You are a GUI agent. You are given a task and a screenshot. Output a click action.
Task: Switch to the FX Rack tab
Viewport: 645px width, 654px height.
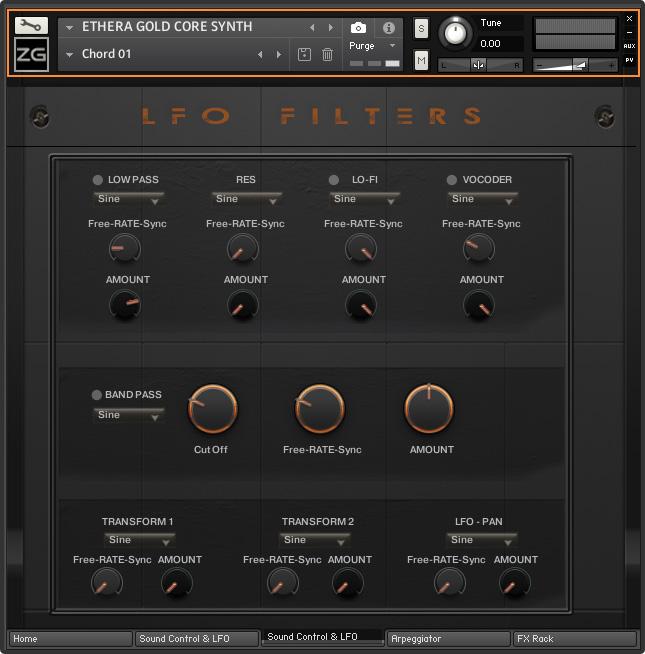574,639
